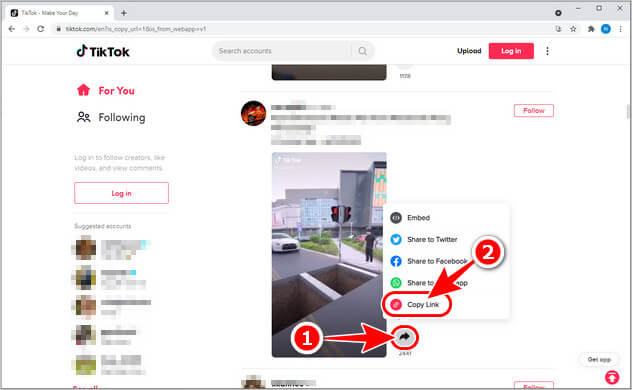The height and width of the screenshot is (390, 632).
Task: Click the browser address bar URL
Action: click(135, 29)
